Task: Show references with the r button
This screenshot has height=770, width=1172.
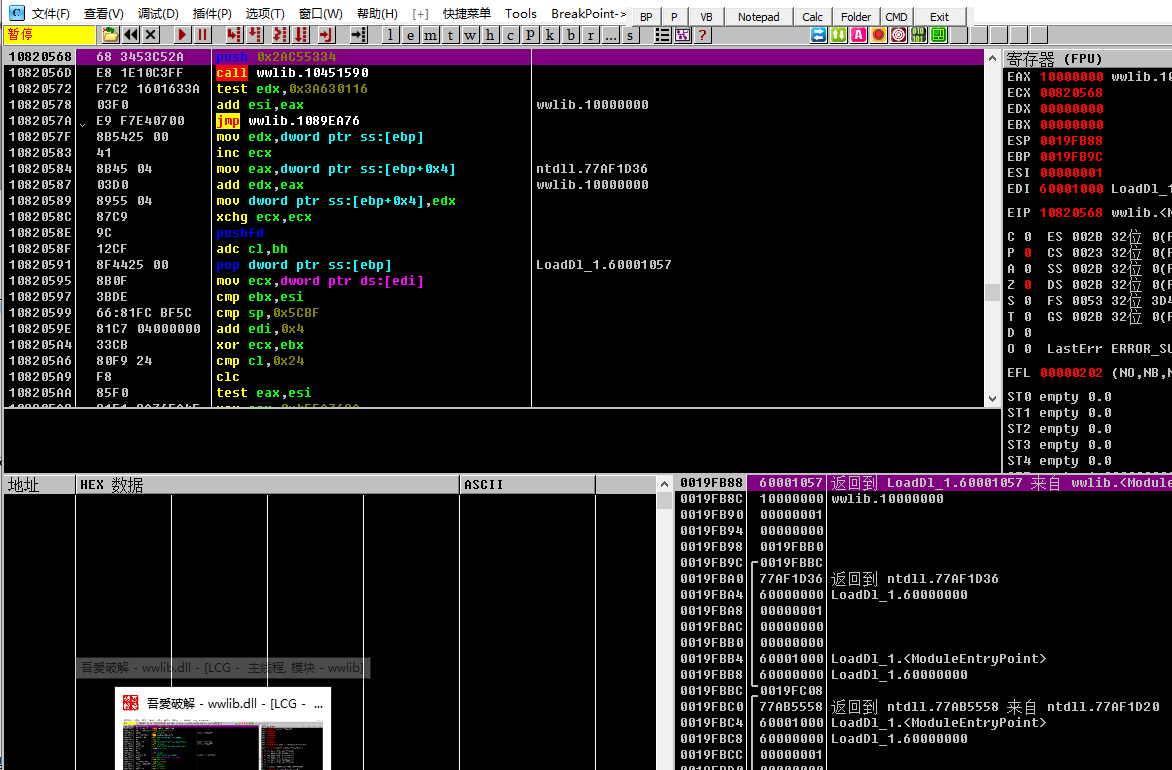Action: point(591,34)
